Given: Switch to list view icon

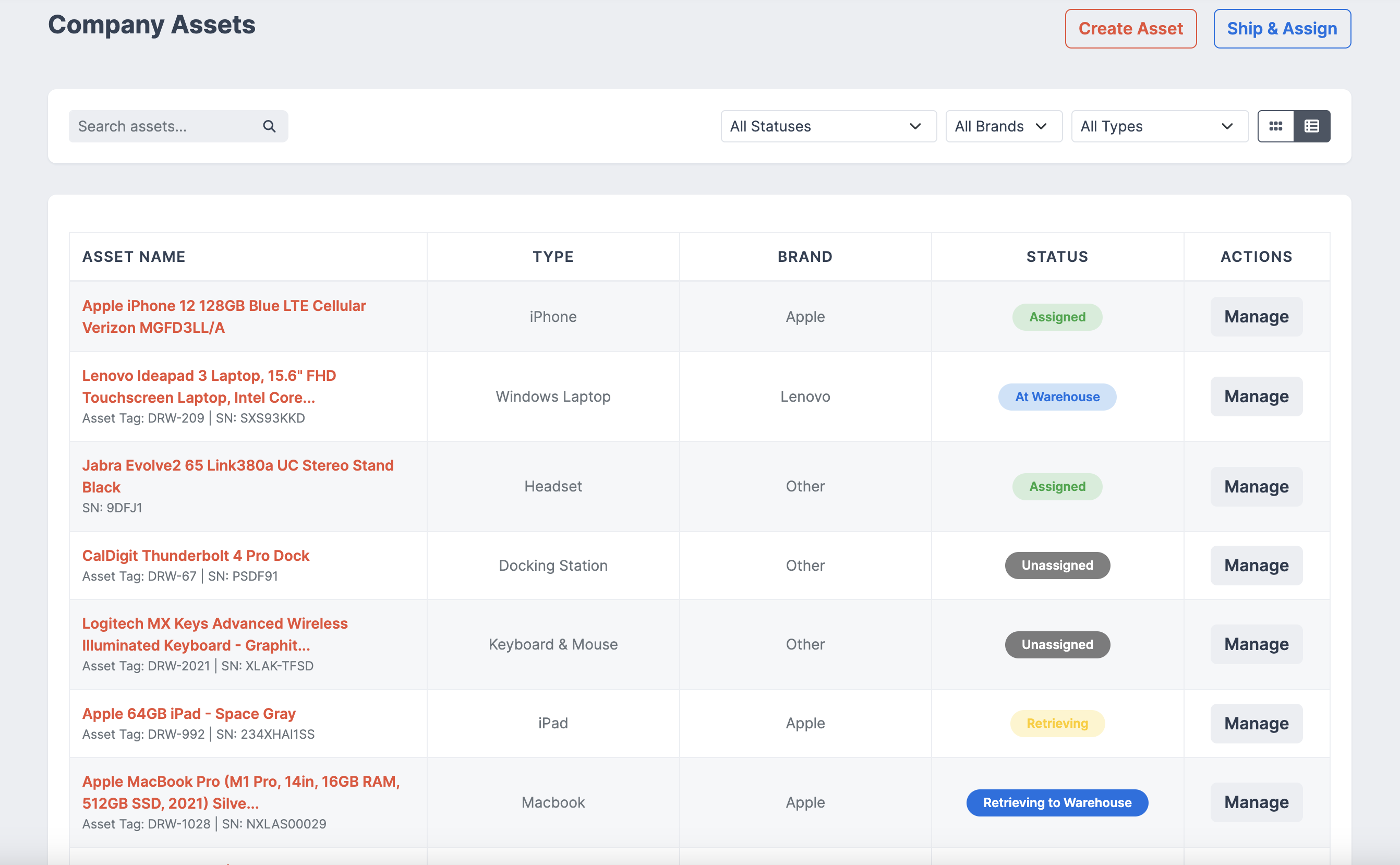Looking at the screenshot, I should (1312, 126).
